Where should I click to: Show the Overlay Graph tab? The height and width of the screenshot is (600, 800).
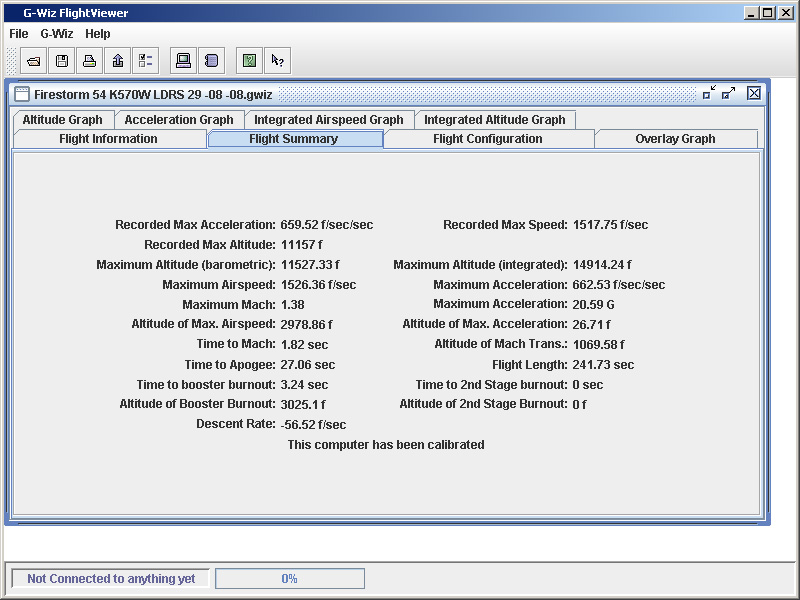676,139
